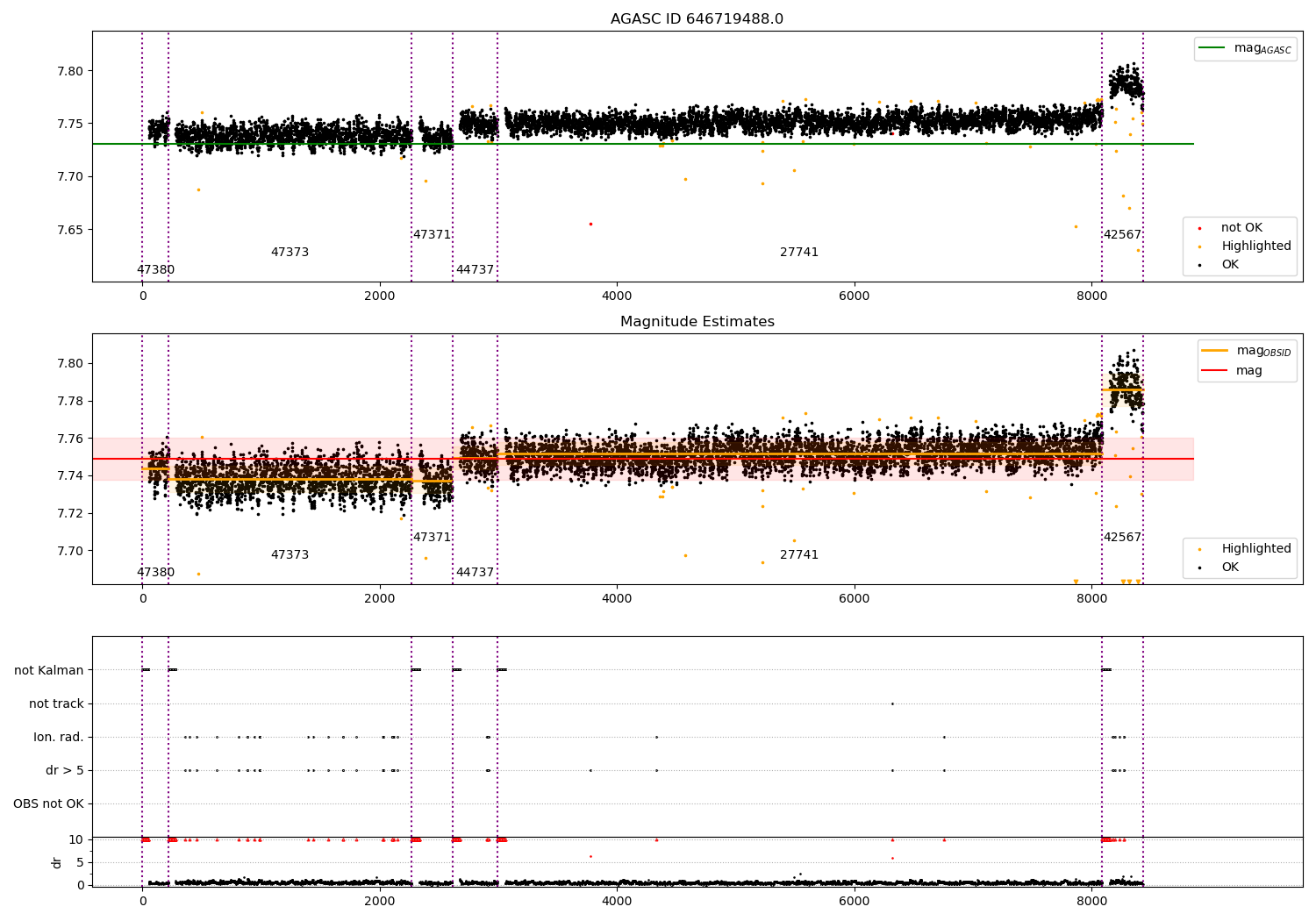The height and width of the screenshot is (921, 1316).
Task: Click OBSID label 47380 in middle plot
Action: coord(155,573)
